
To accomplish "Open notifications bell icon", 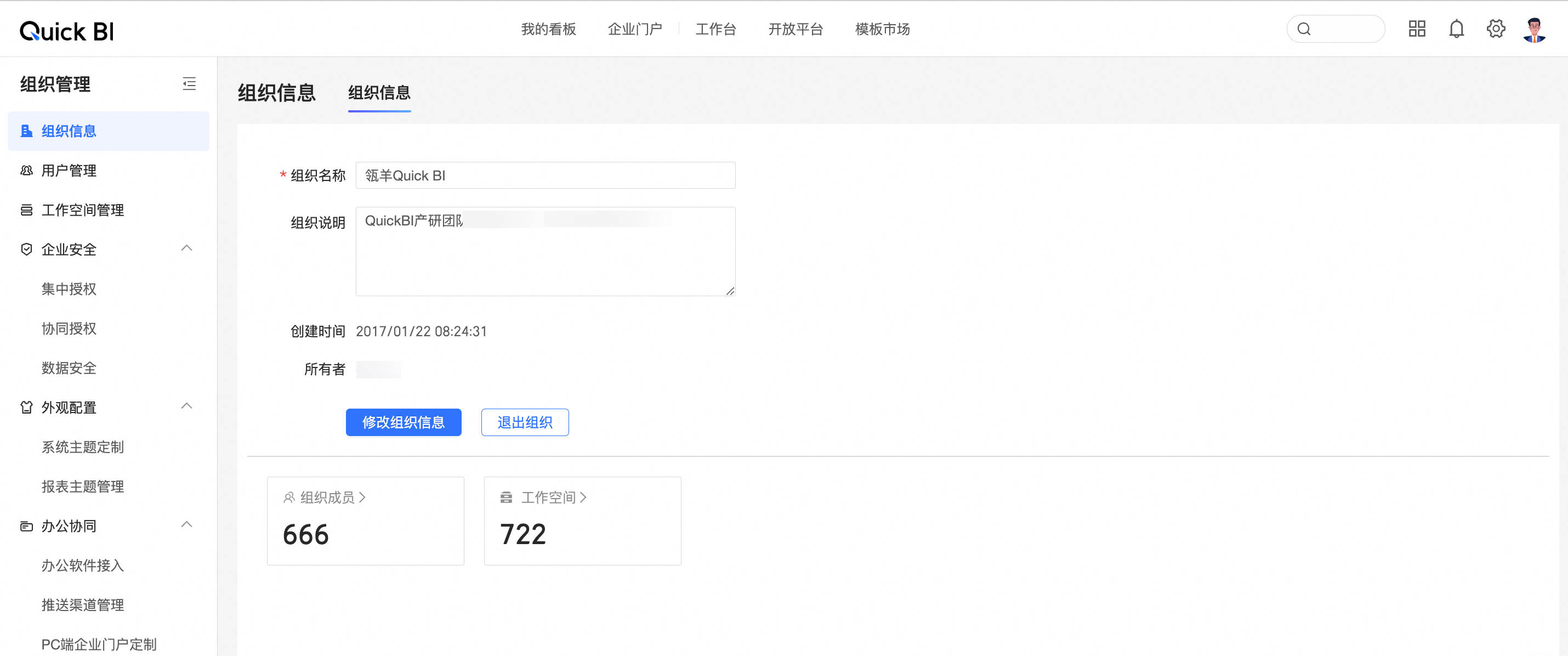I will 1456,29.
